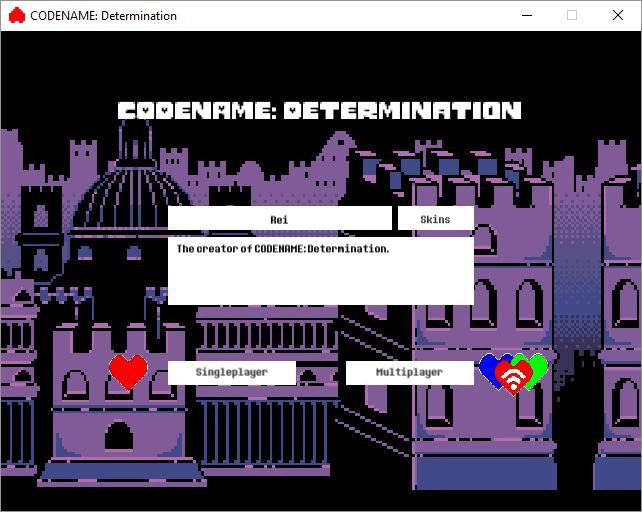The width and height of the screenshot is (642, 512).
Task: Close the CODENAME: Determination window
Action: pos(618,16)
